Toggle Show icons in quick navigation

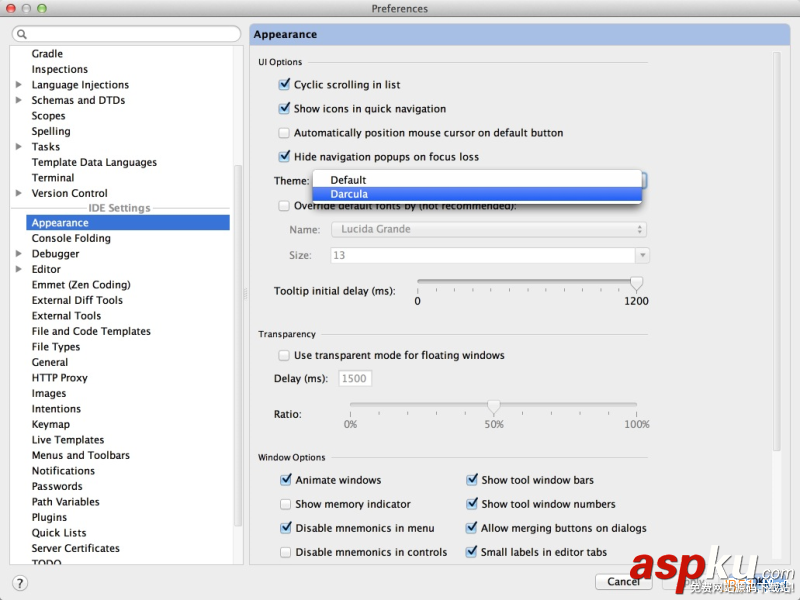pos(284,108)
